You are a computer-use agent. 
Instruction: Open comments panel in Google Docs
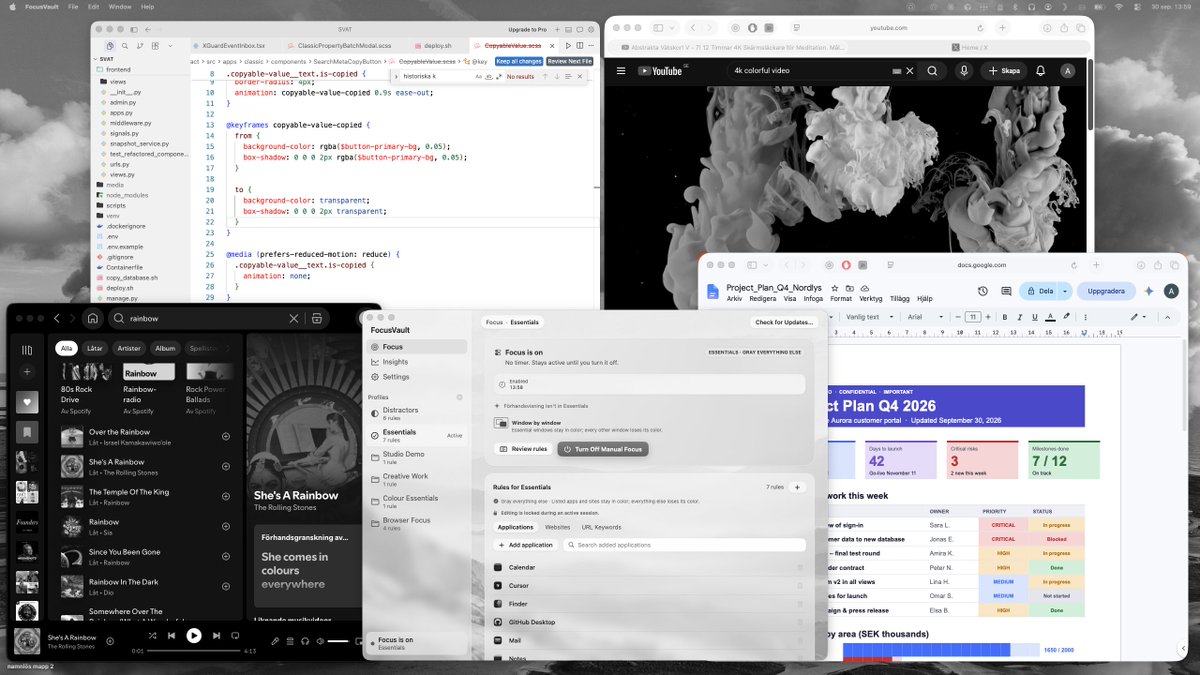pyautogui.click(x=1005, y=291)
